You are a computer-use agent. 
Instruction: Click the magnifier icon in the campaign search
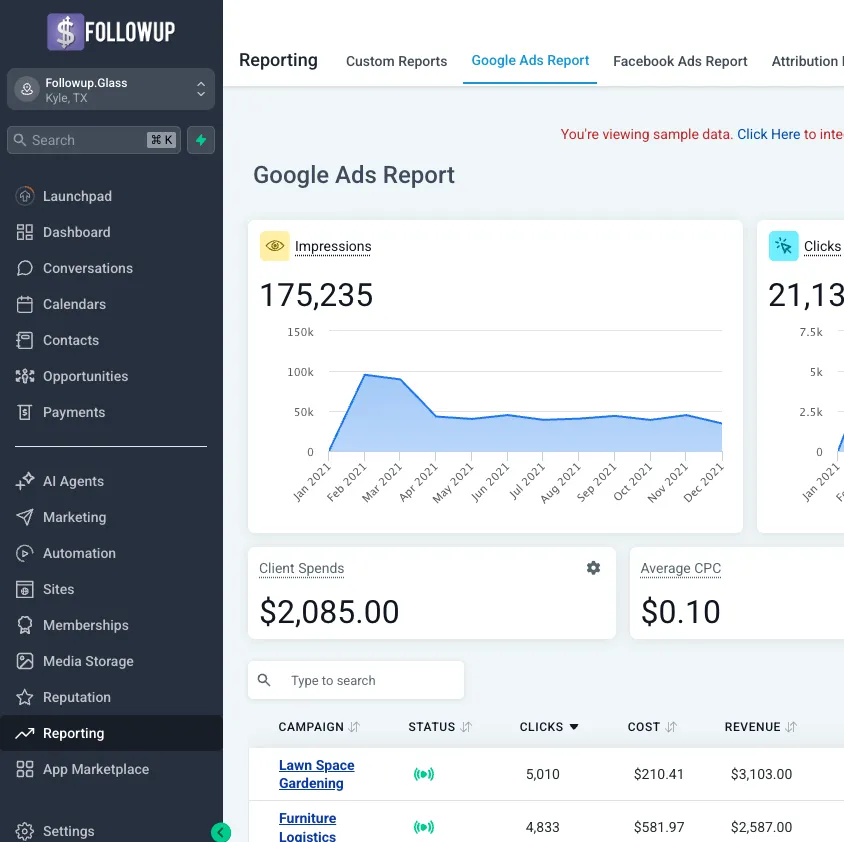[x=264, y=680]
